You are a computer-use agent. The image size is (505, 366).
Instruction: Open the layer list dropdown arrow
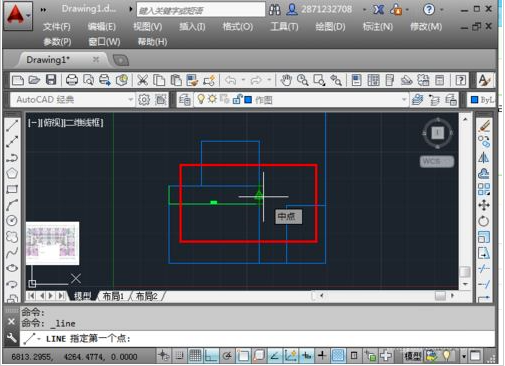[404, 99]
